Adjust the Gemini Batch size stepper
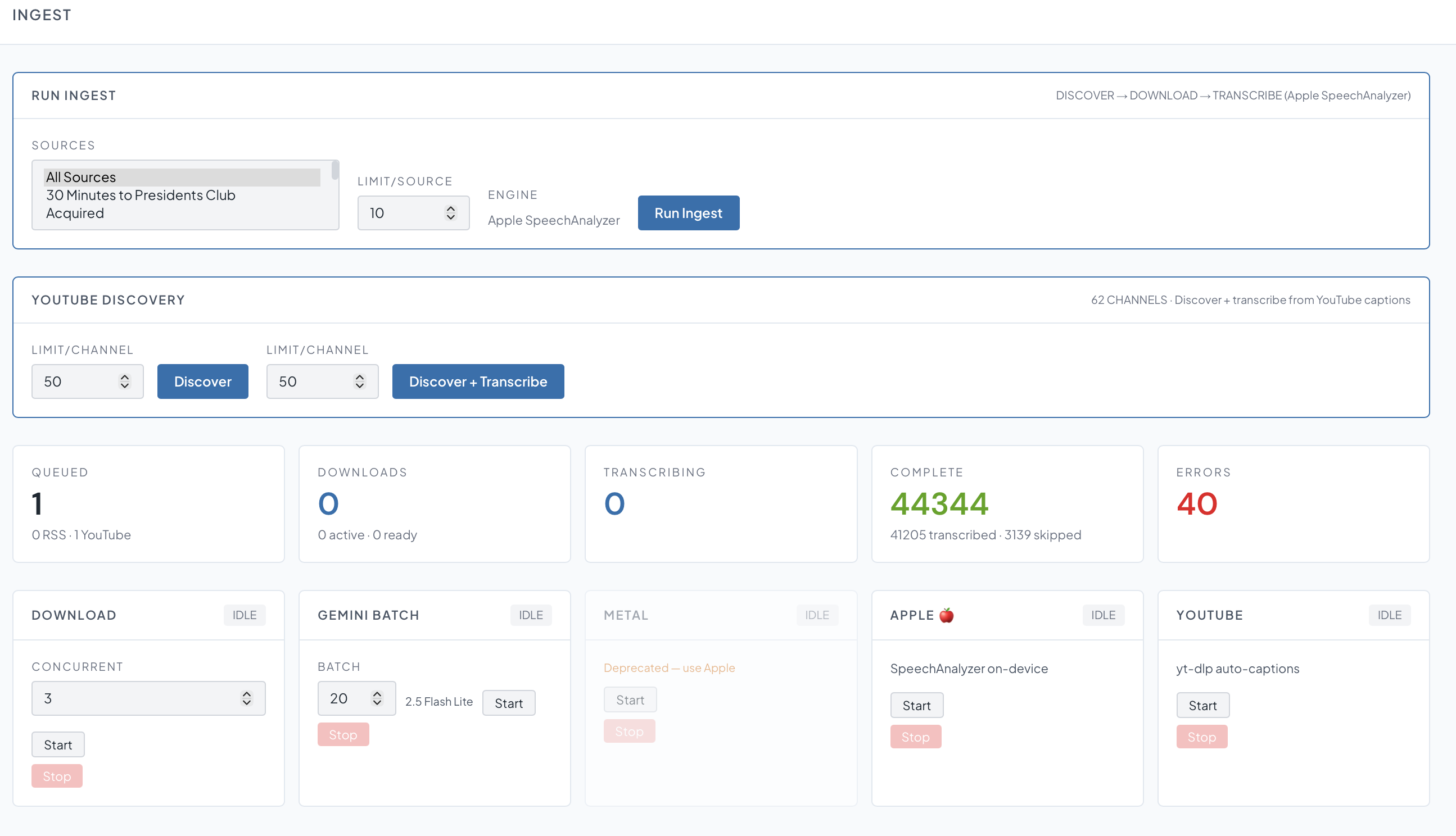The height and width of the screenshot is (836, 1456). pyautogui.click(x=377, y=698)
